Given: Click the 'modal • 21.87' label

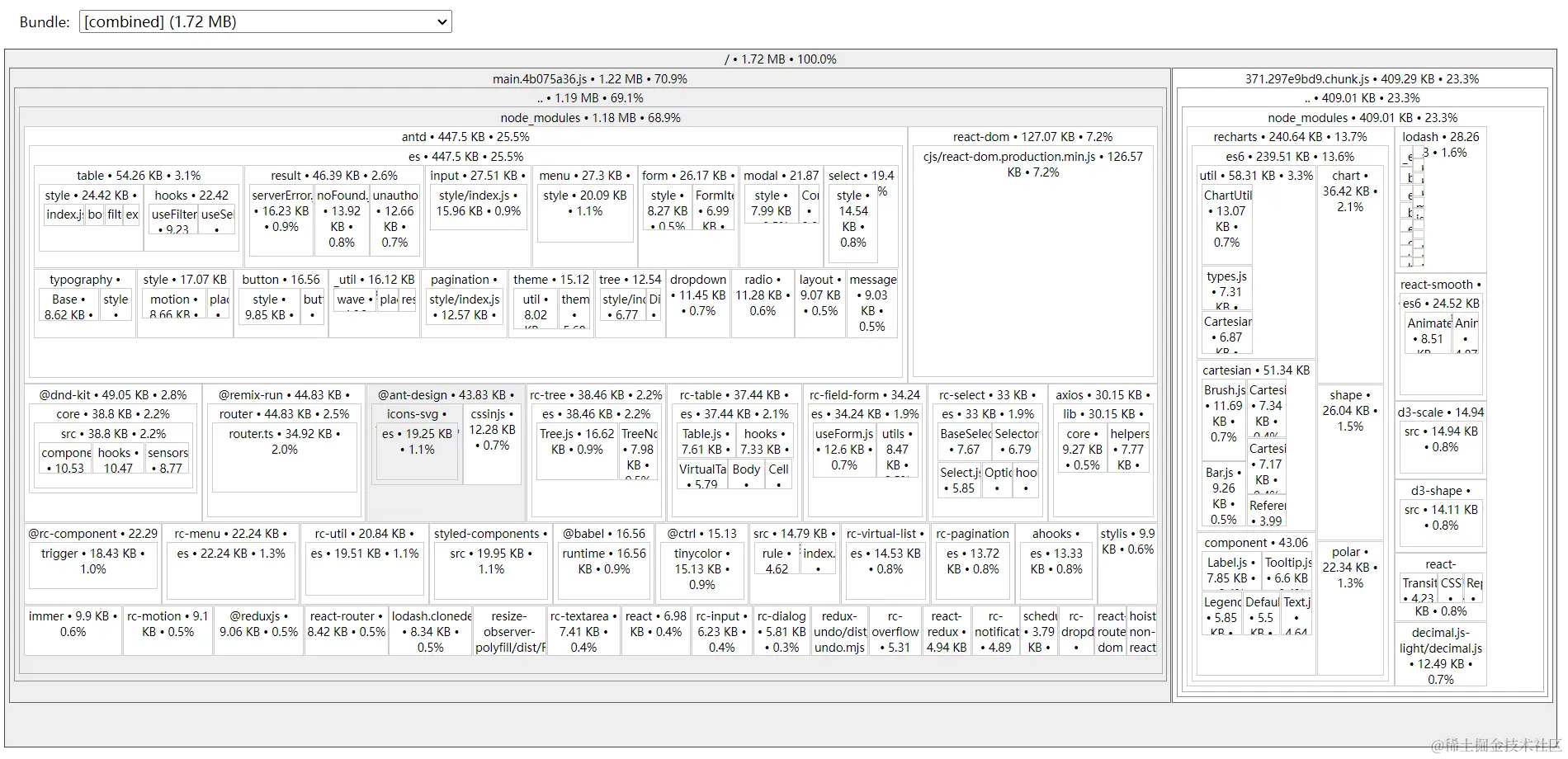Looking at the screenshot, I should (781, 176).
